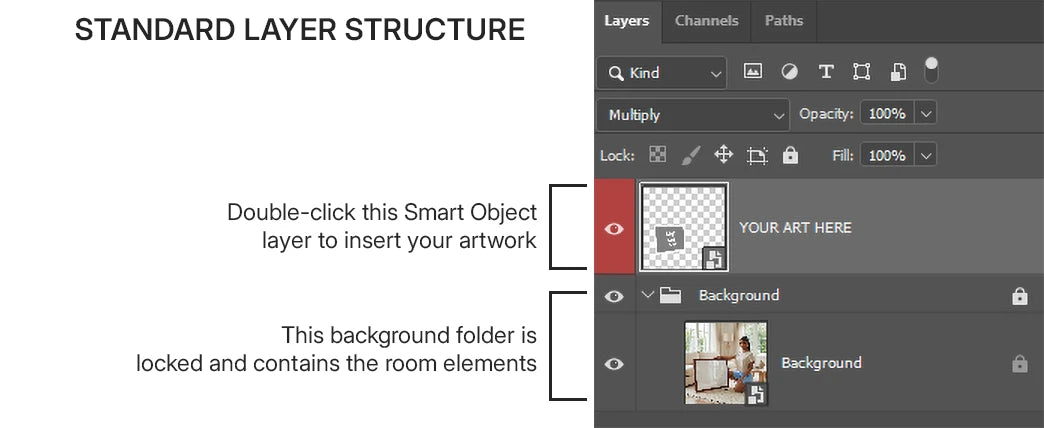Switch to the Paths tab
Viewport: 1044px width, 428px height.
tap(783, 20)
